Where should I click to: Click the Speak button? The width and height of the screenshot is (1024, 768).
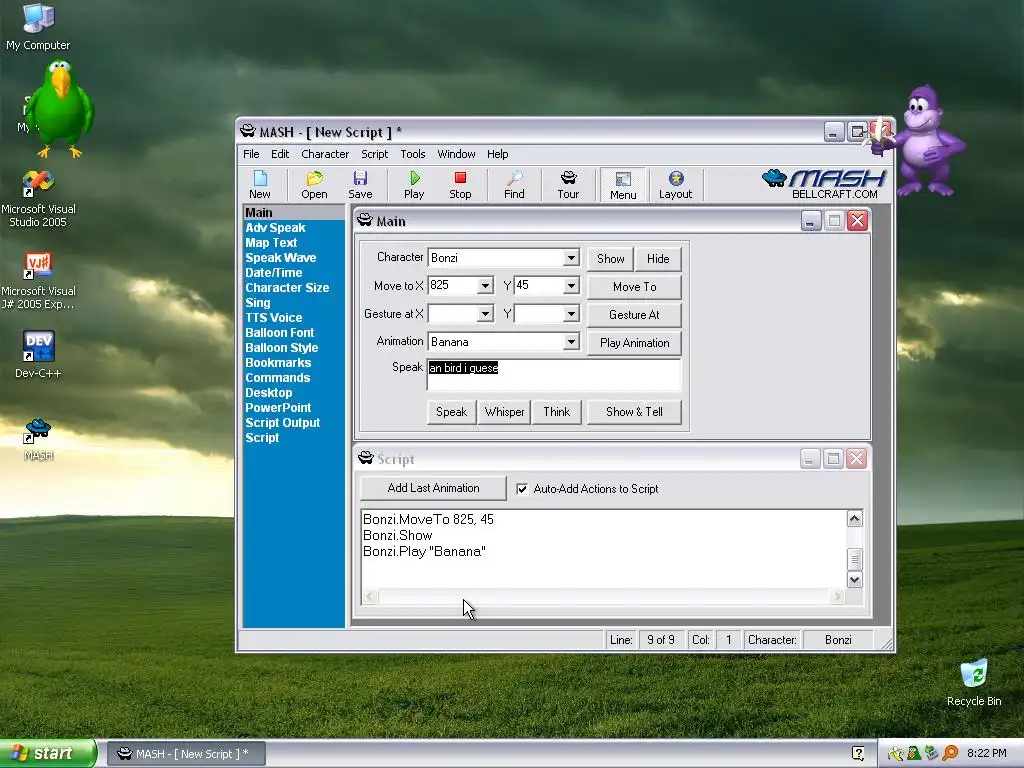point(451,412)
